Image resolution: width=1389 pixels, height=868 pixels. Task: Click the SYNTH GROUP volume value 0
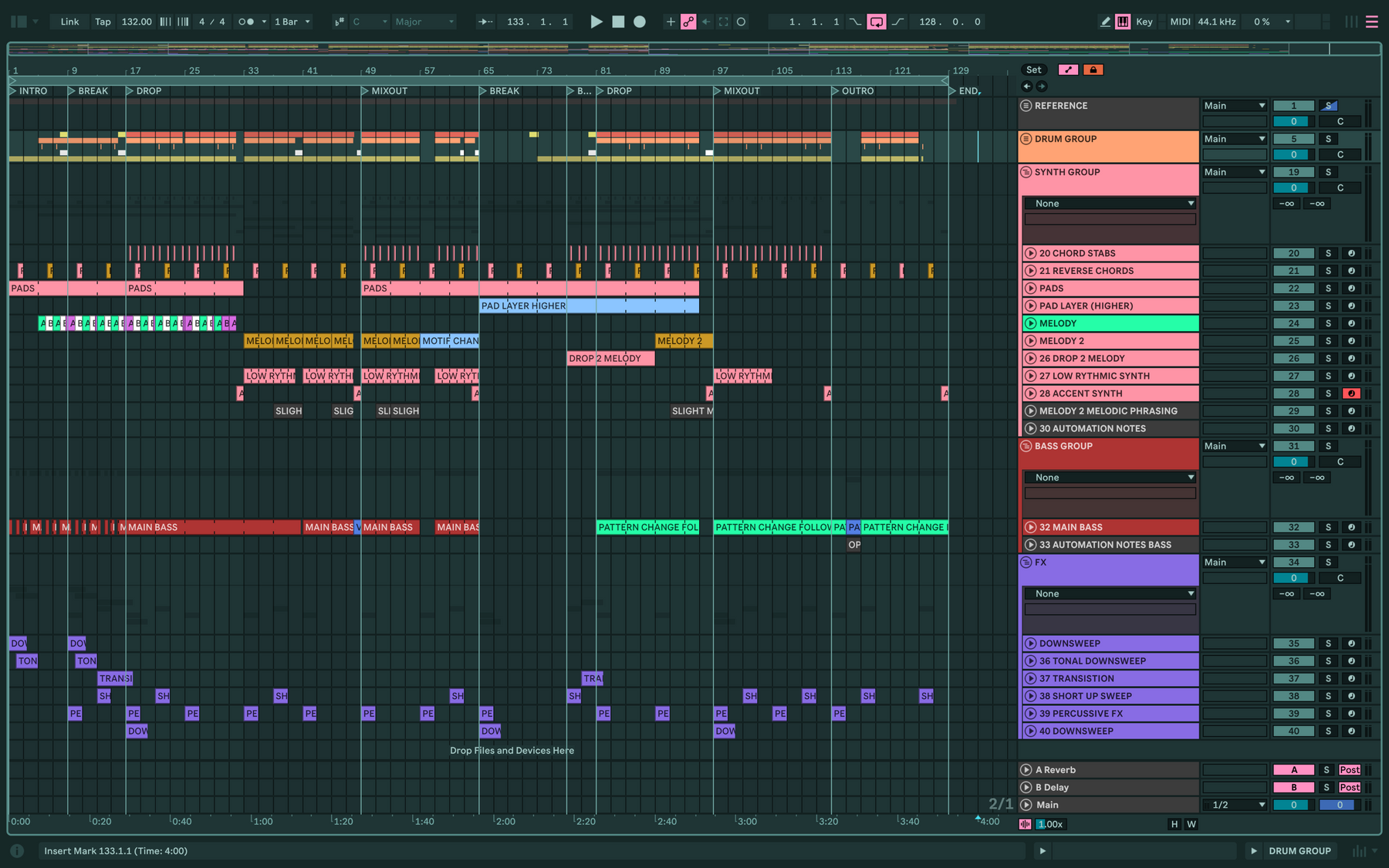(1294, 187)
